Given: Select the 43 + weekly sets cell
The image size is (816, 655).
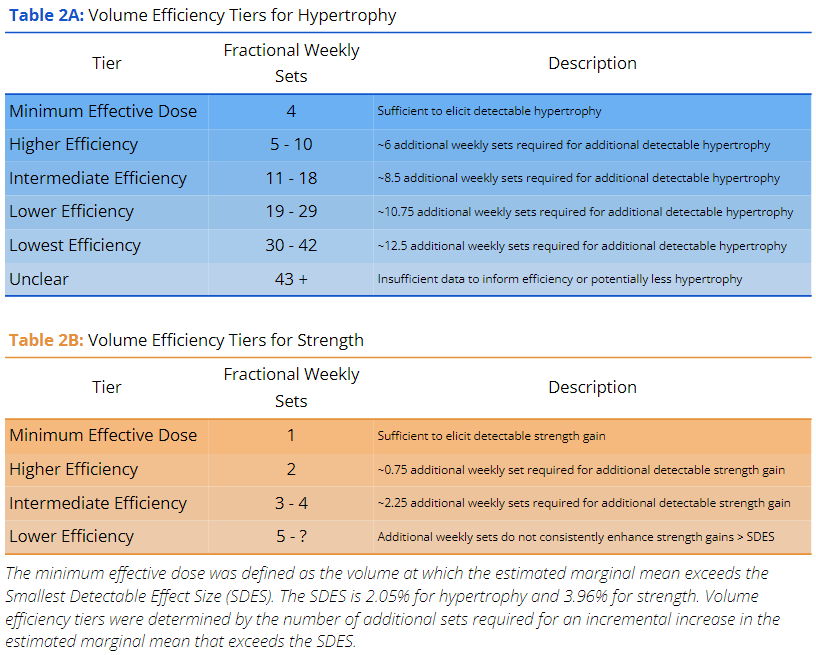Looking at the screenshot, I should coord(291,279).
